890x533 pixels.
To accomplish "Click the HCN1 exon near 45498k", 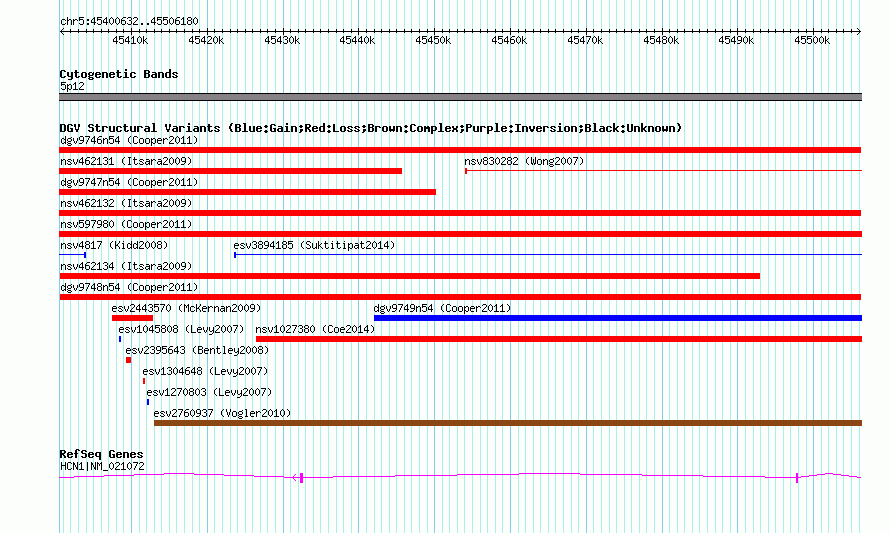I will 797,478.
